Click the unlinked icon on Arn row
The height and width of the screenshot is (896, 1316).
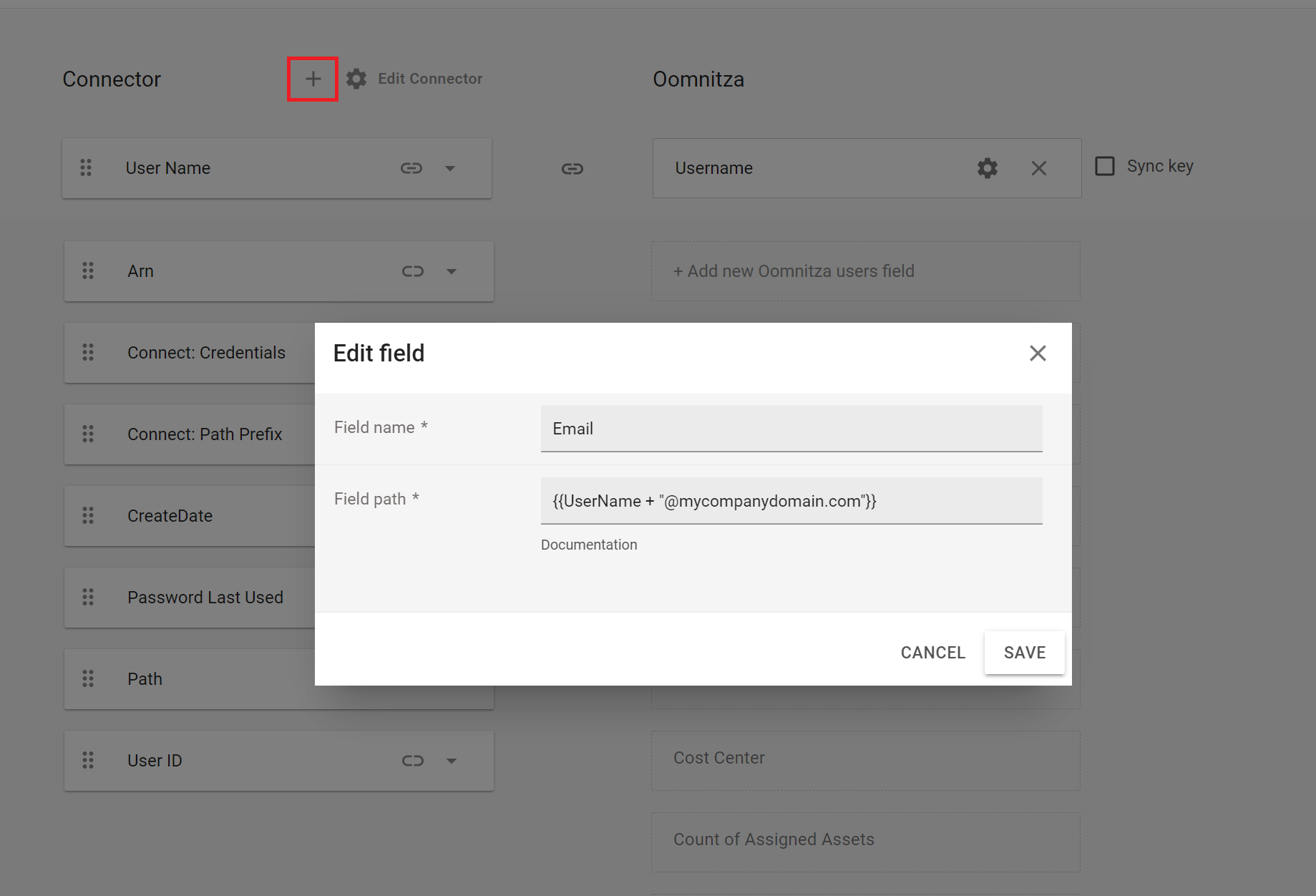pos(413,271)
